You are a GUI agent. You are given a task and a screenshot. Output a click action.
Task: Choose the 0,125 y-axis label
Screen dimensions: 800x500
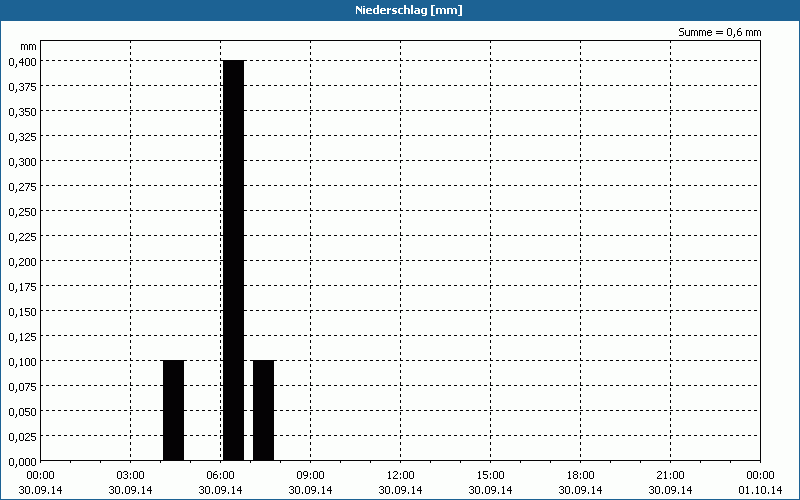(23, 336)
